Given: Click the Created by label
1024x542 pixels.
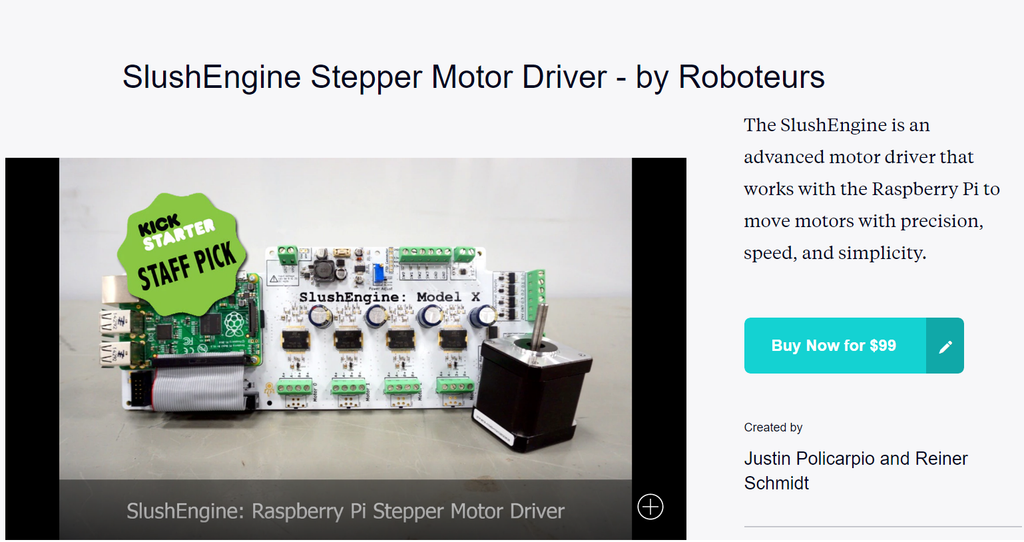Looking at the screenshot, I should coord(773,428).
